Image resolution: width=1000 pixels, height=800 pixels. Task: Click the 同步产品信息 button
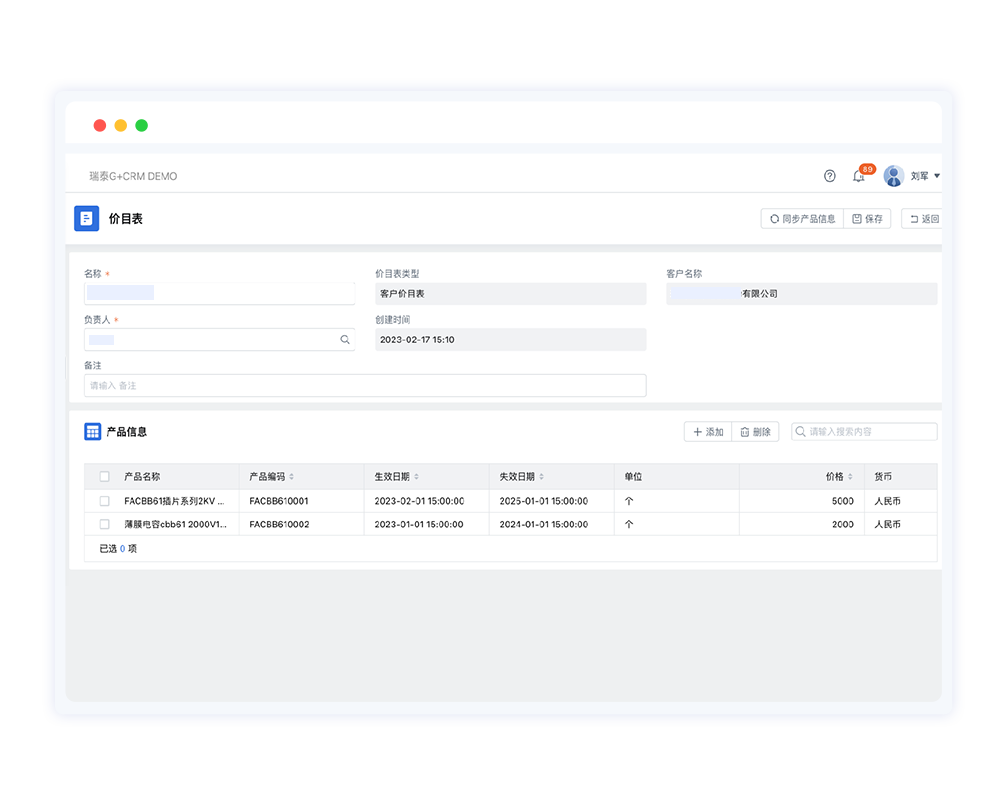click(x=802, y=219)
